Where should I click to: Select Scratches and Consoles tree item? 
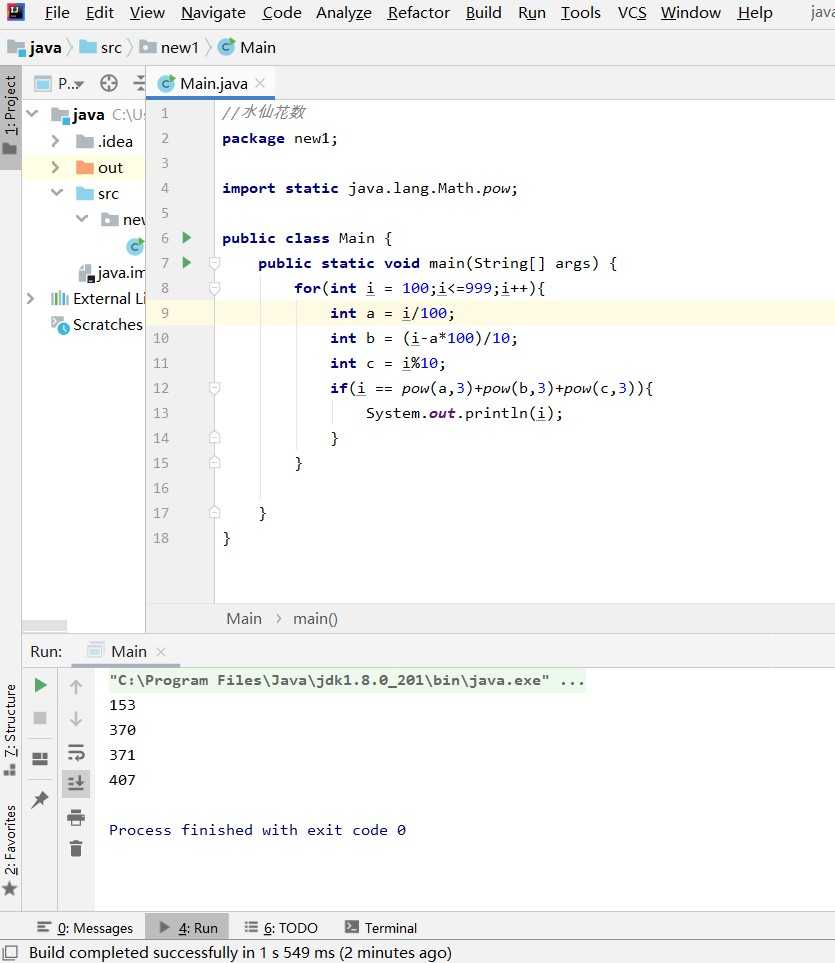point(97,324)
